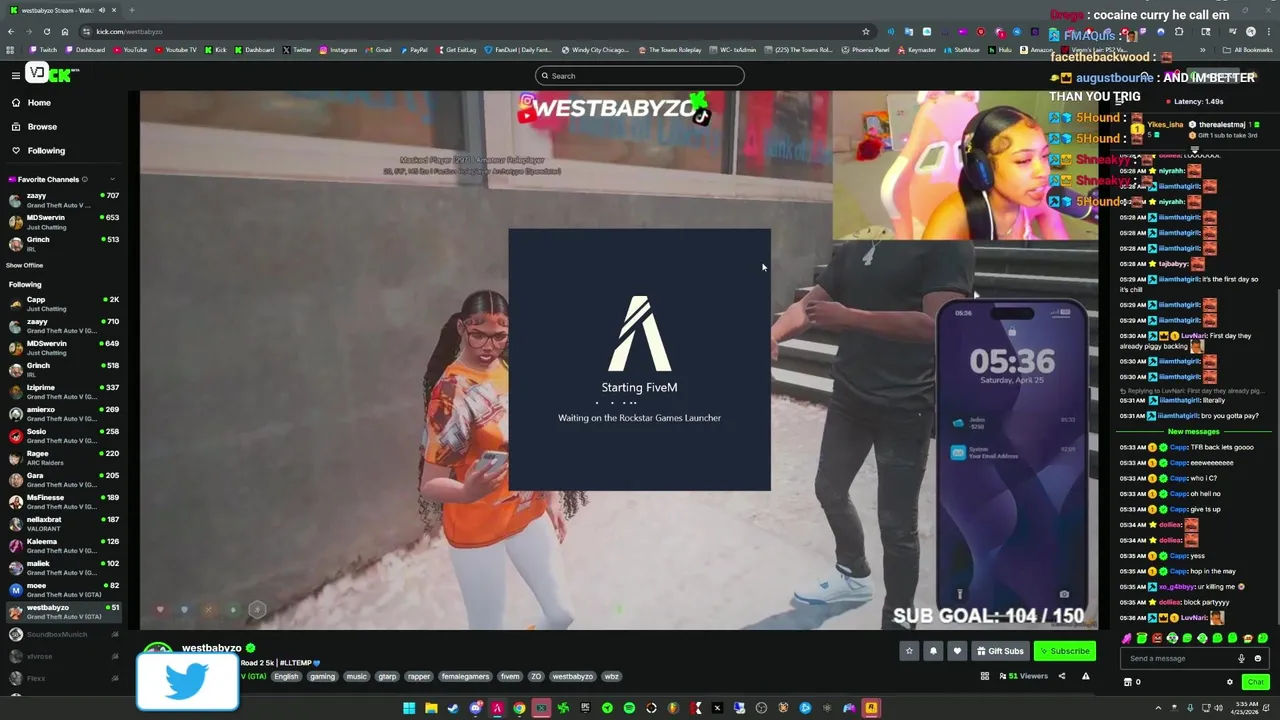Open the PayPal bookmark
Screen dimensions: 1280x720
point(414,50)
